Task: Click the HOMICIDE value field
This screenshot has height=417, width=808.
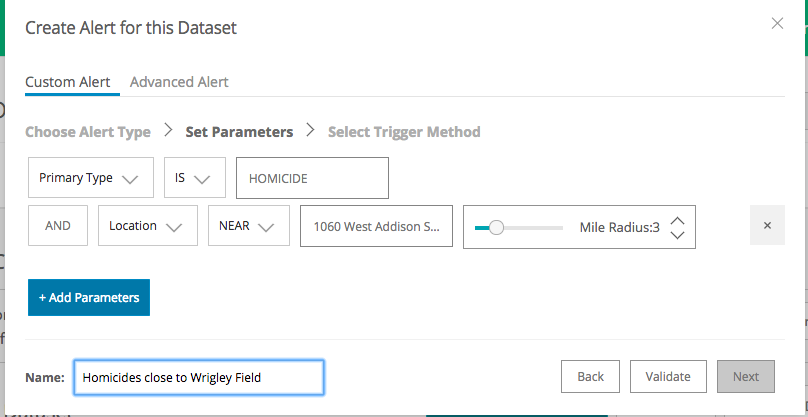Action: point(312,178)
